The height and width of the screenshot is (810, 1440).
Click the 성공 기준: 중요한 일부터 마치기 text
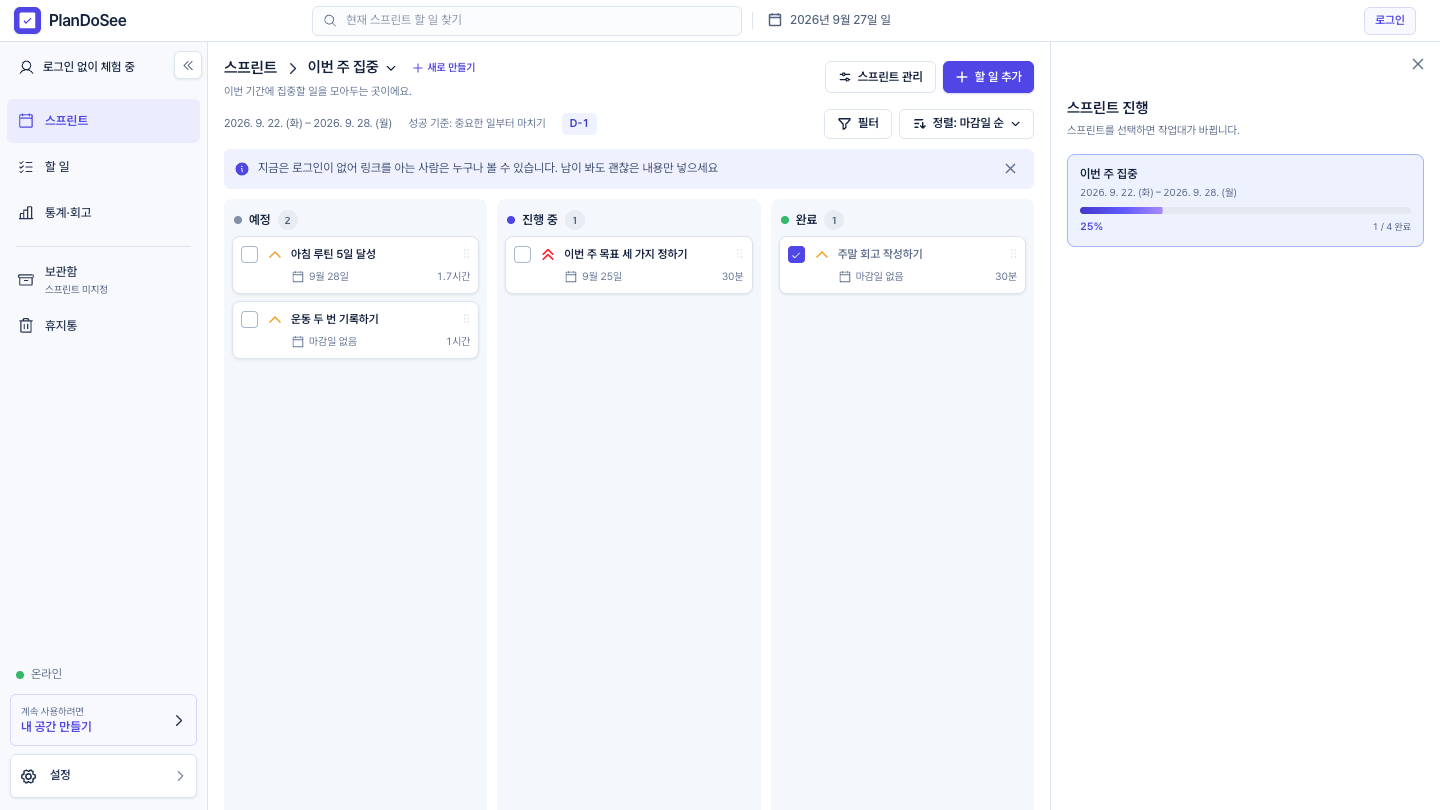(477, 123)
